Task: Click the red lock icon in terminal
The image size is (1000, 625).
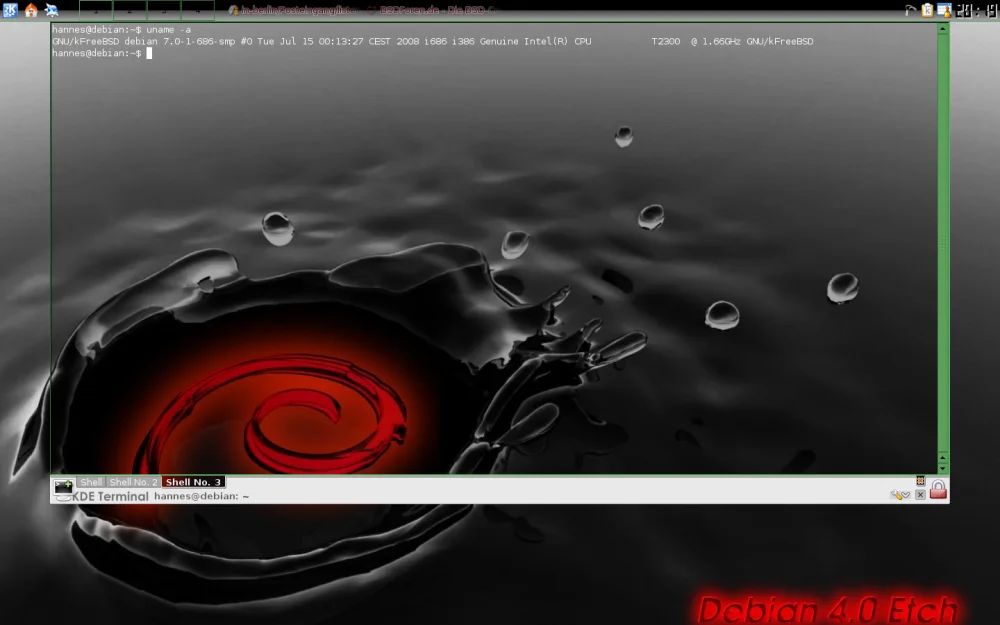Action: click(x=938, y=490)
